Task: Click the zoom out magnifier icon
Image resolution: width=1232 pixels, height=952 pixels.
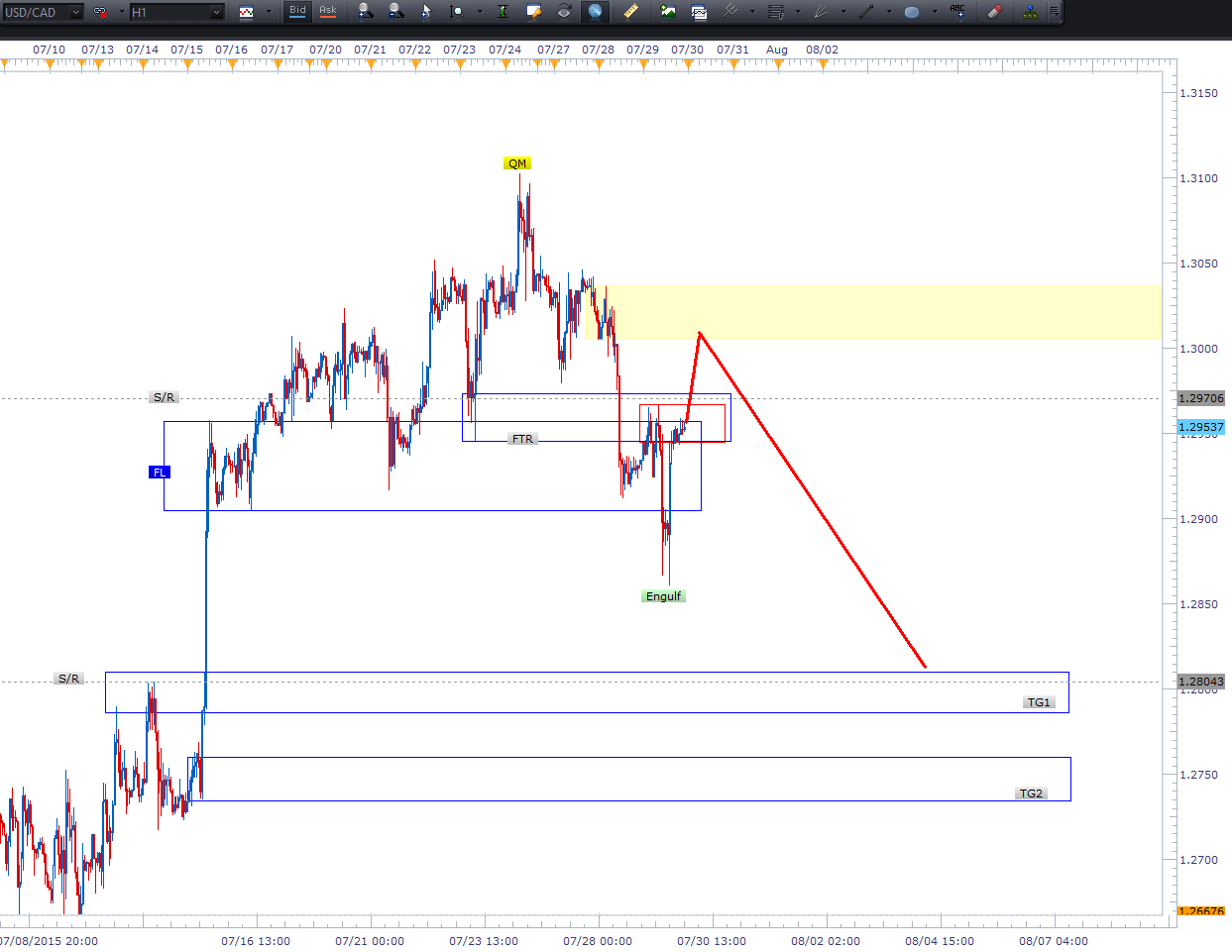Action: click(x=395, y=12)
